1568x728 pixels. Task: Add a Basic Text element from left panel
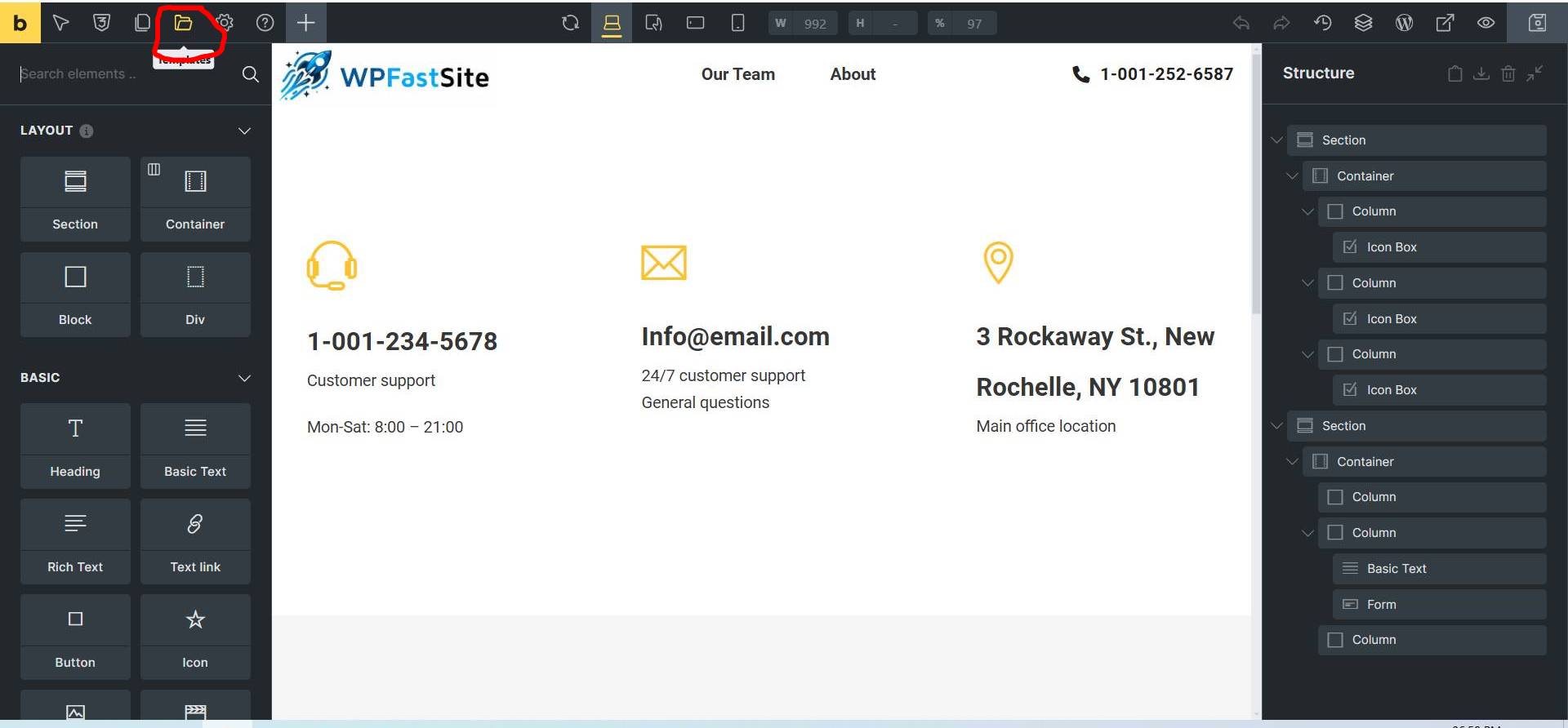(x=195, y=446)
